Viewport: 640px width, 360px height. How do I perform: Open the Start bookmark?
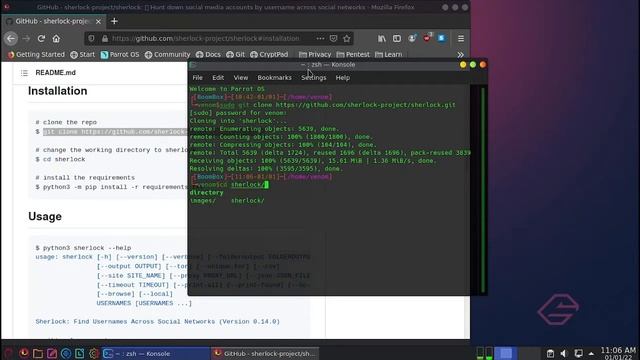[82, 54]
